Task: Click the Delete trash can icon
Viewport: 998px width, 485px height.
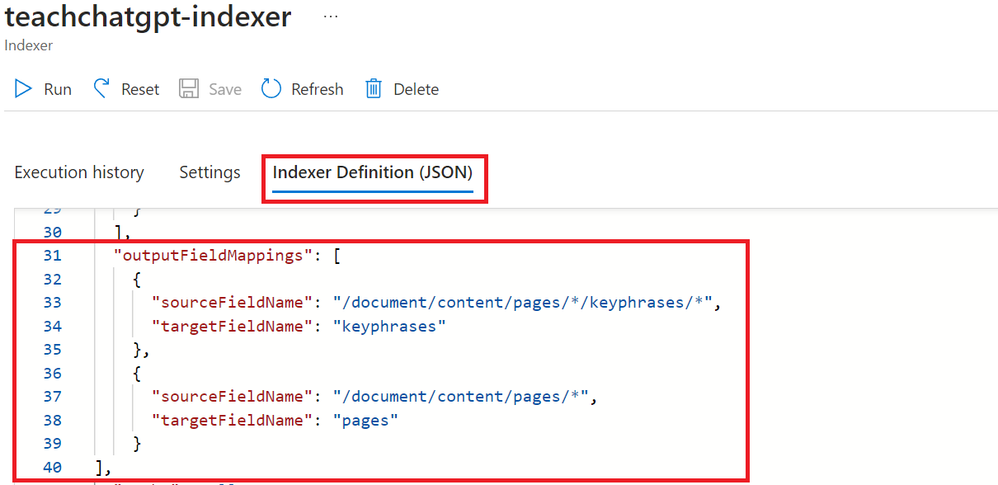Action: coord(373,88)
